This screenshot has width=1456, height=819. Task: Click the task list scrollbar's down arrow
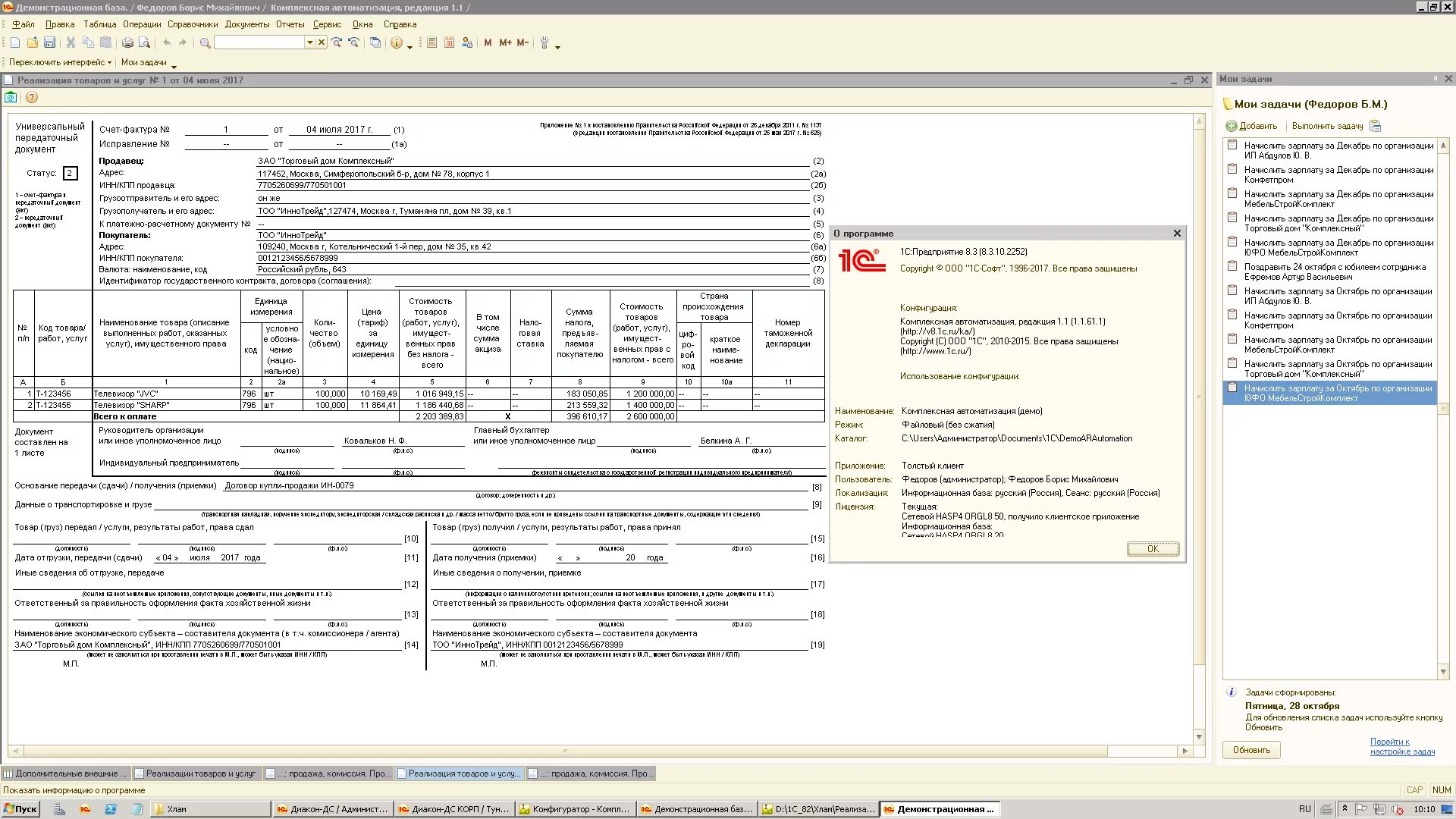tap(1443, 671)
